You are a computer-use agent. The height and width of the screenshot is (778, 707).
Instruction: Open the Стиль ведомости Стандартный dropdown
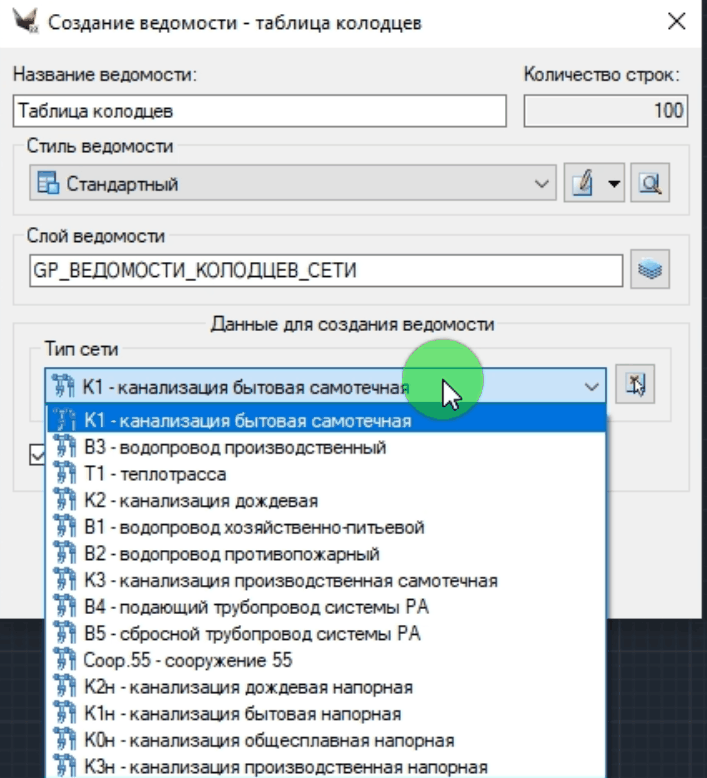(x=290, y=184)
